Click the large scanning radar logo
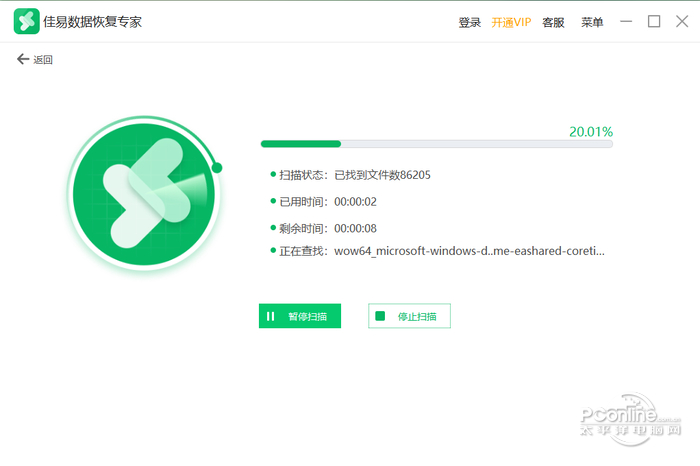The height and width of the screenshot is (466, 700). point(144,194)
